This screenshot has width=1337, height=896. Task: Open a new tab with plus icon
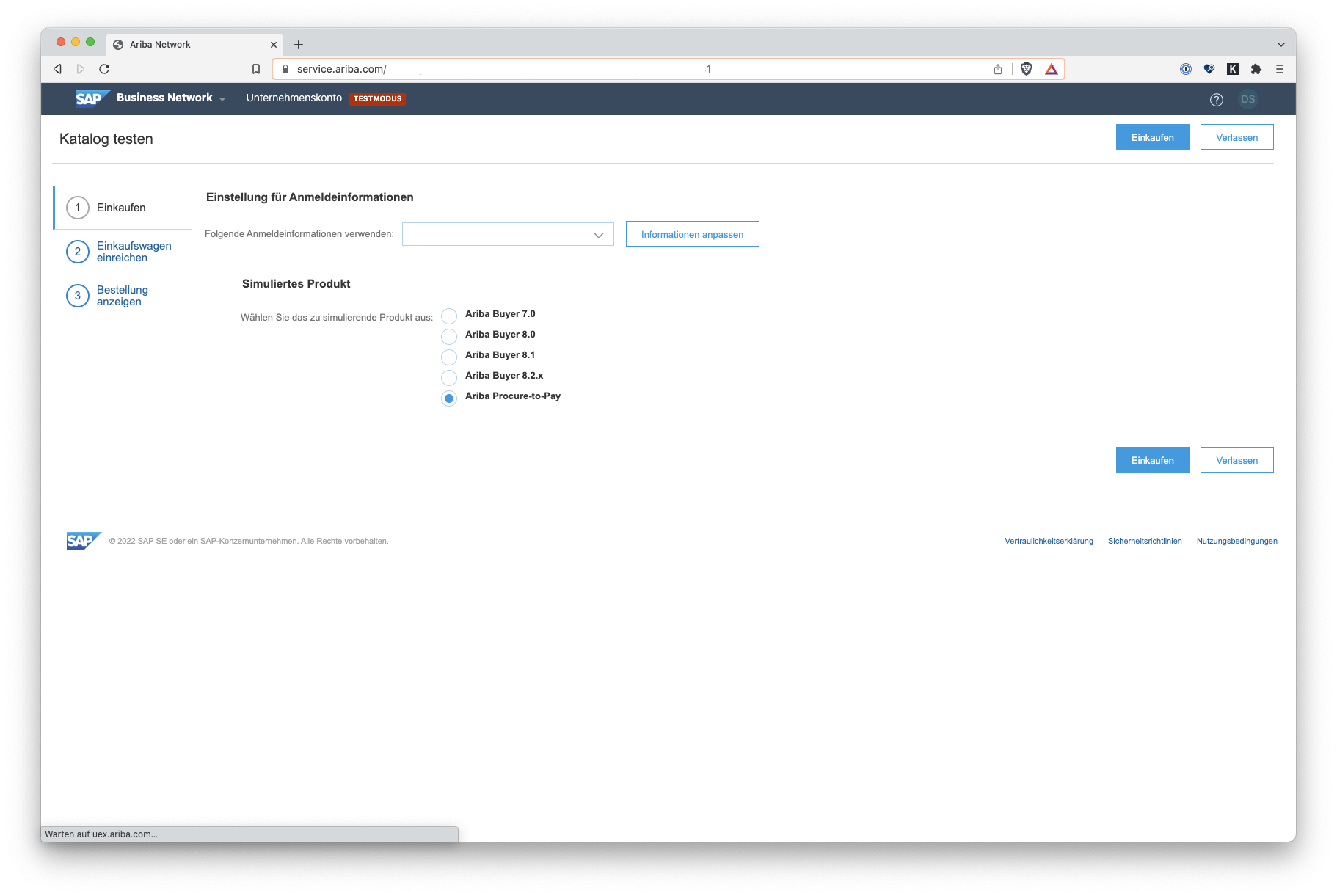299,45
